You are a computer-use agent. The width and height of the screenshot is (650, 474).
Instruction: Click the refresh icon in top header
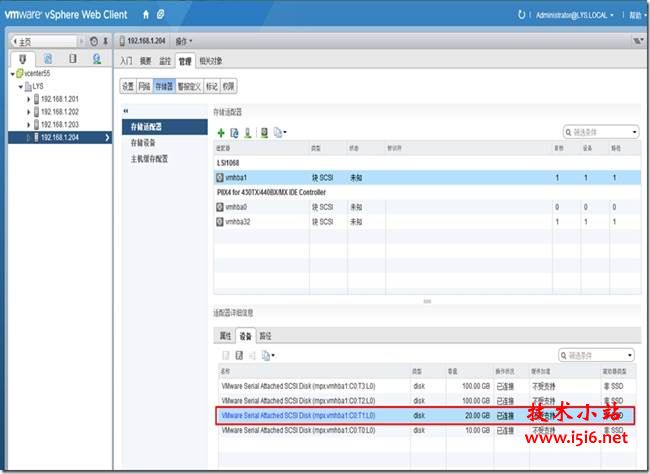click(521, 15)
